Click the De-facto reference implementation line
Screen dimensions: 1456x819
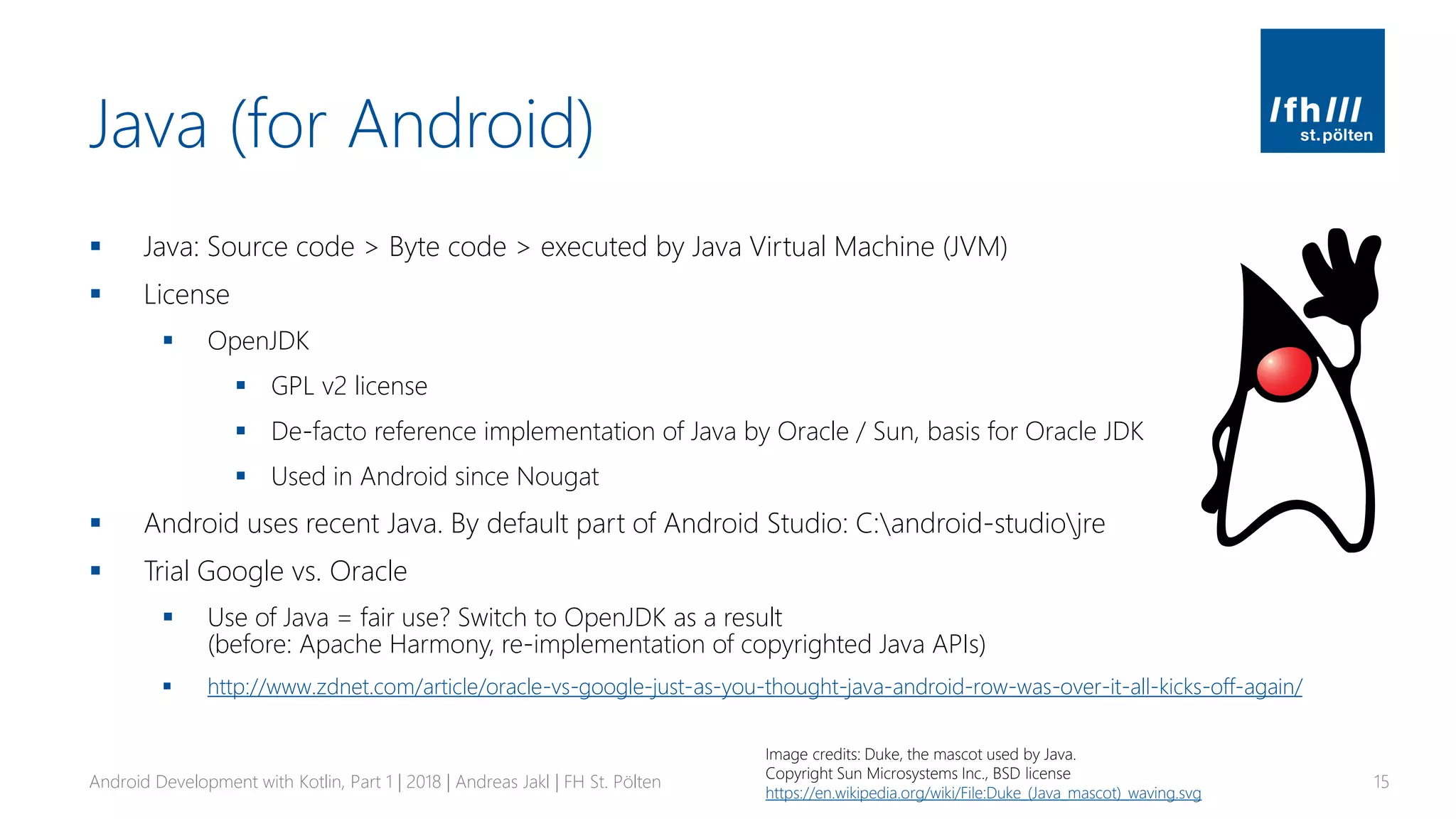pos(707,432)
